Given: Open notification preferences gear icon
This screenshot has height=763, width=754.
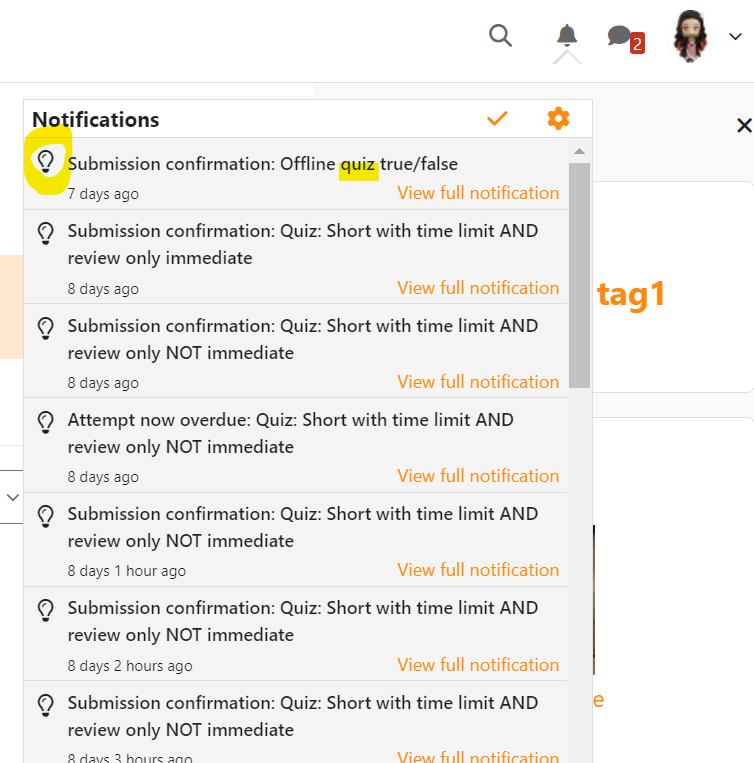Looking at the screenshot, I should pos(558,118).
